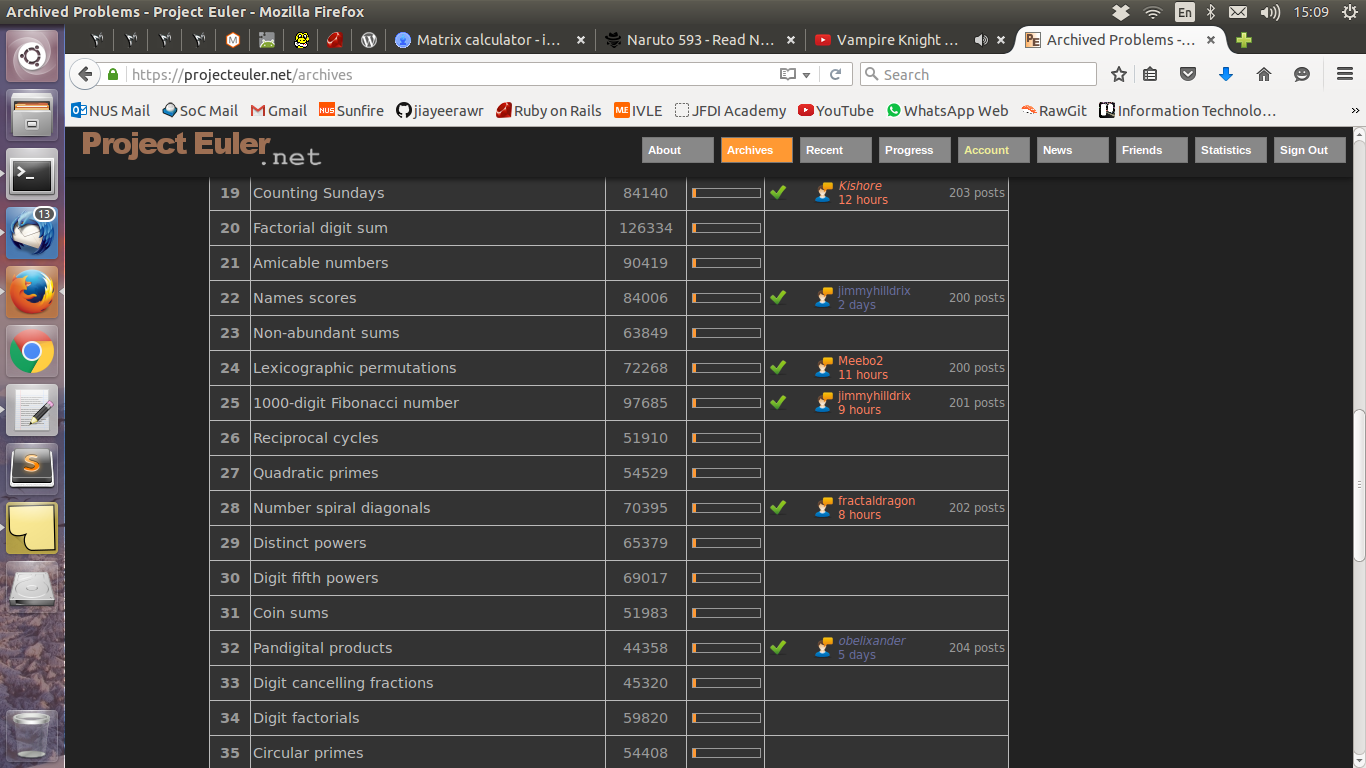The height and width of the screenshot is (768, 1366).
Task: Open the Statistics page
Action: [1230, 150]
